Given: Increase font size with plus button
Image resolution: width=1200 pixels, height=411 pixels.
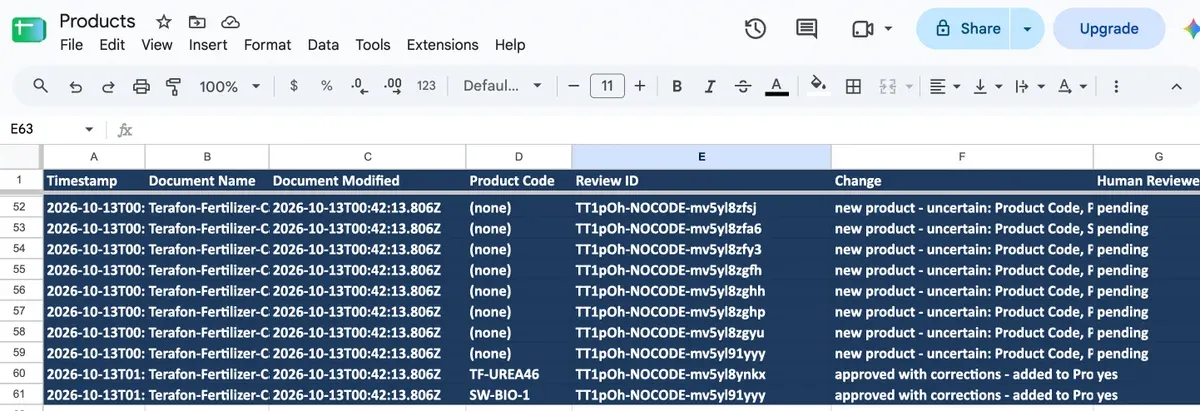Looking at the screenshot, I should 640,86.
